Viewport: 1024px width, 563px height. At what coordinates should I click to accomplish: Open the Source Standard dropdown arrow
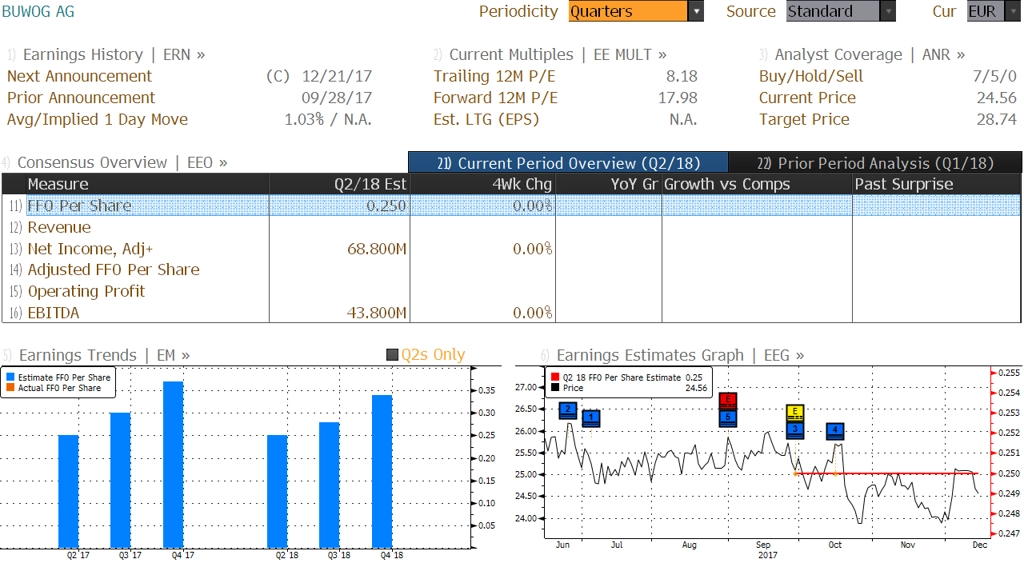click(x=888, y=11)
